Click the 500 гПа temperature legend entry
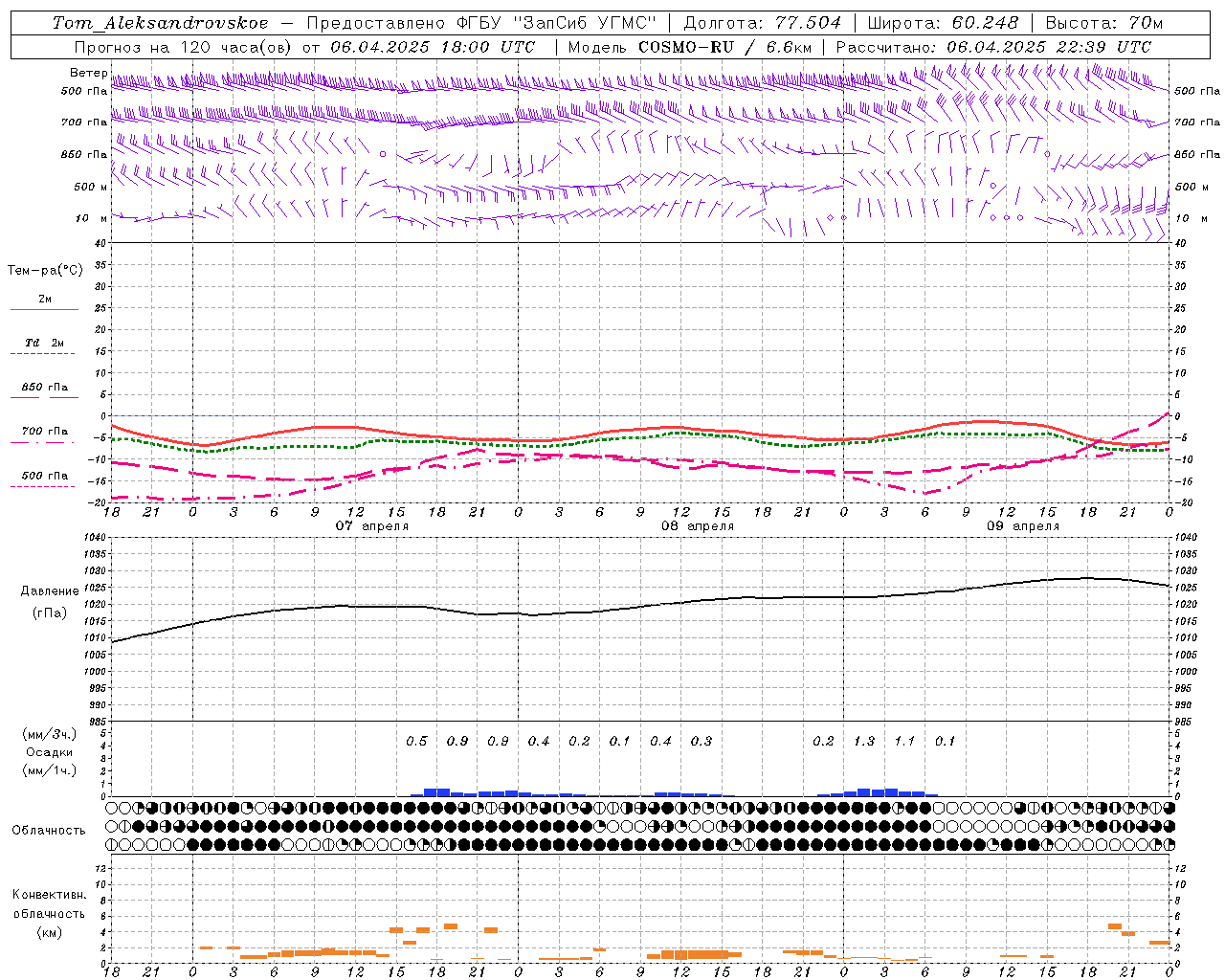The height and width of the screenshot is (980, 1225). click(45, 476)
